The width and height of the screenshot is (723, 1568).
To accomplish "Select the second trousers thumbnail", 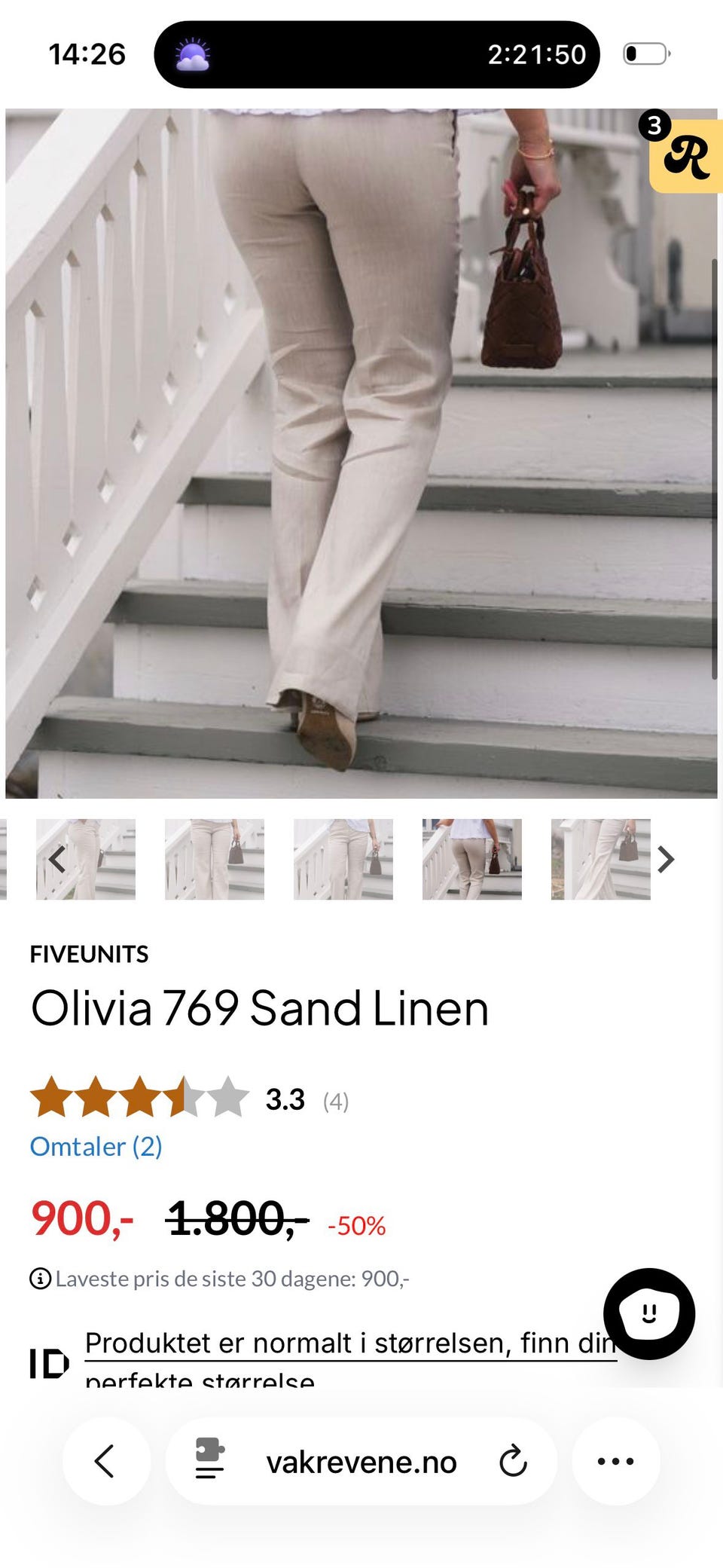I will click(x=215, y=859).
